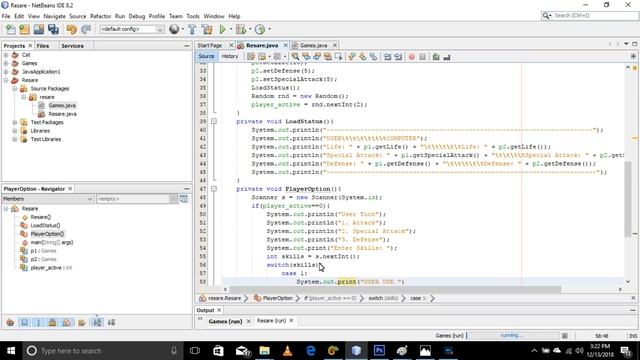Screen dimensions: 640x360
Task: Switch to the Services tab
Action: click(x=72, y=46)
